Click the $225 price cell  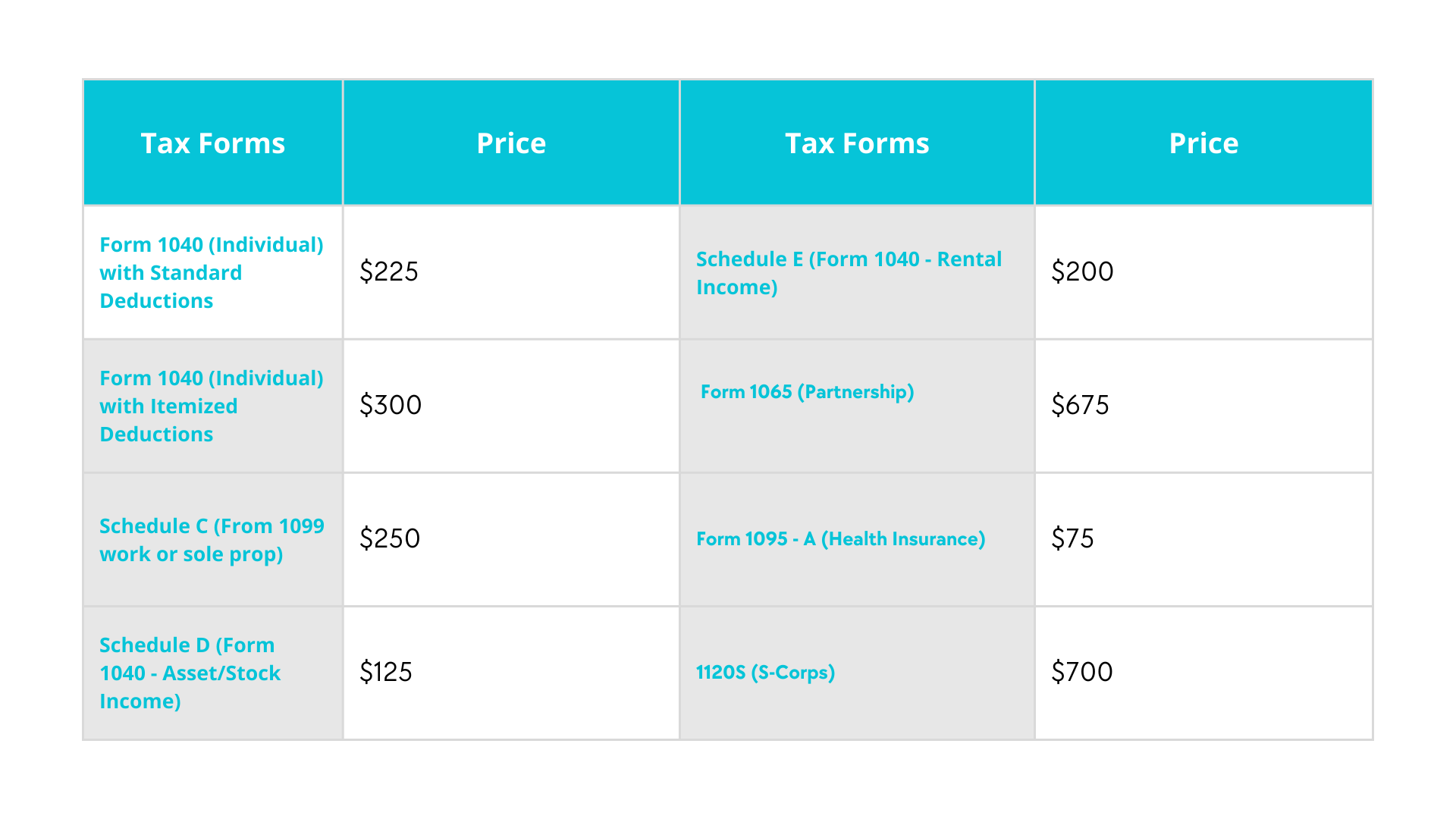coord(511,272)
